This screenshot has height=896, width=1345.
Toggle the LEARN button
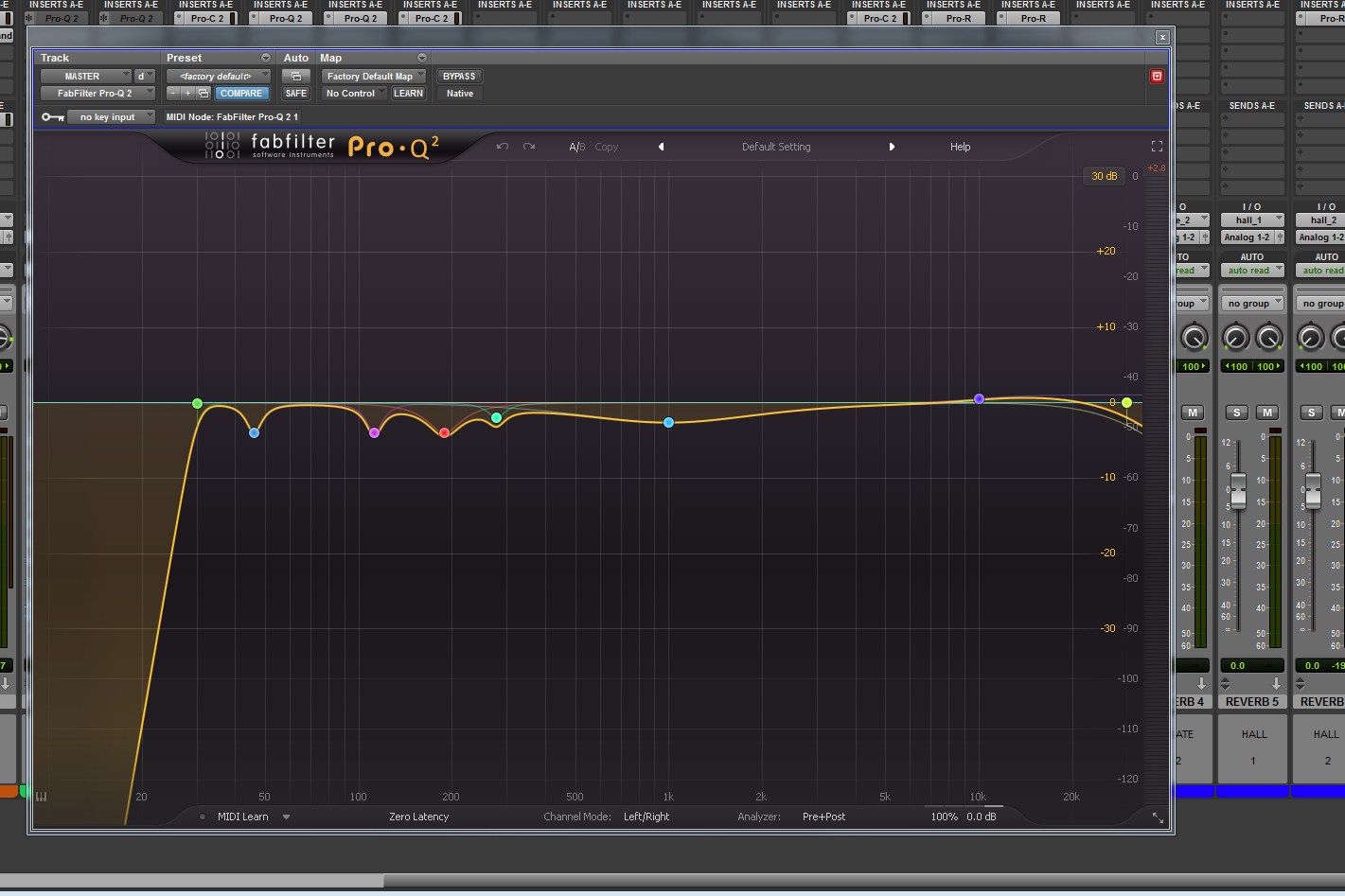pyautogui.click(x=408, y=93)
